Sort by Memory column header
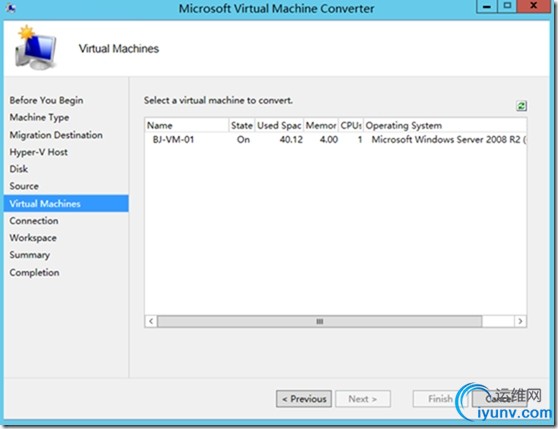The height and width of the screenshot is (429, 558). 321,125
